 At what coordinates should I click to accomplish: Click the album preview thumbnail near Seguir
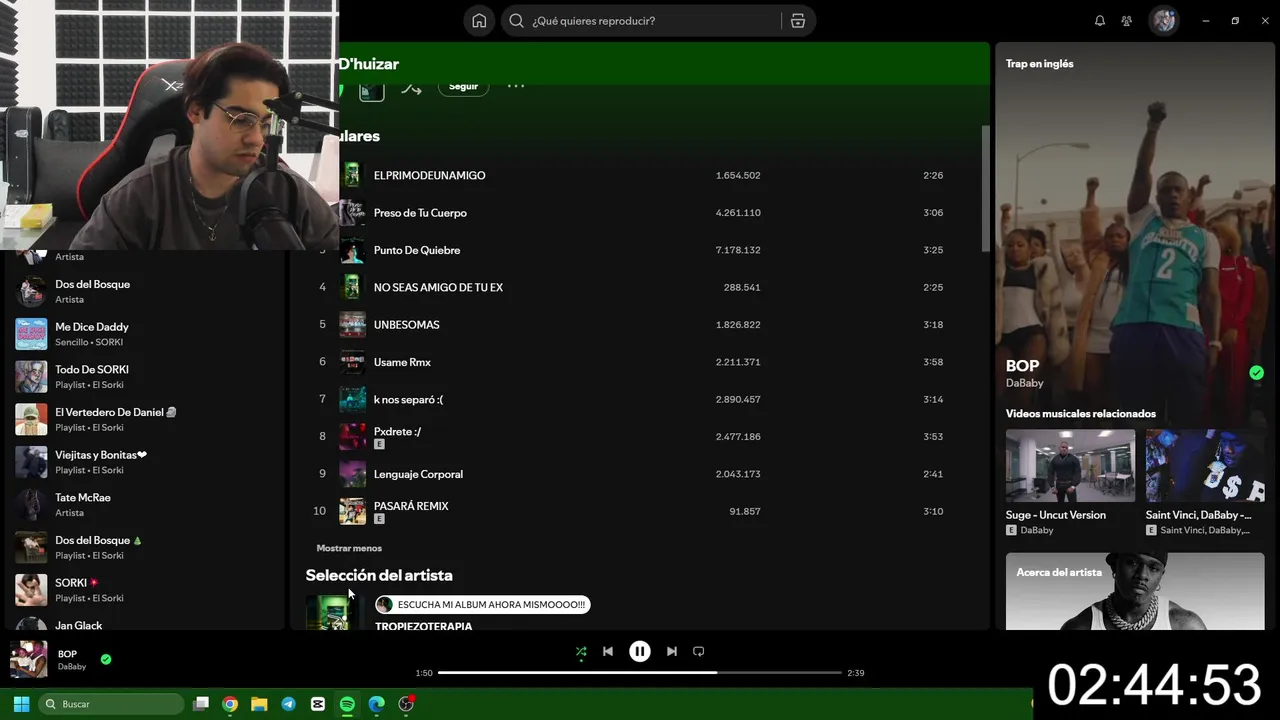[372, 90]
